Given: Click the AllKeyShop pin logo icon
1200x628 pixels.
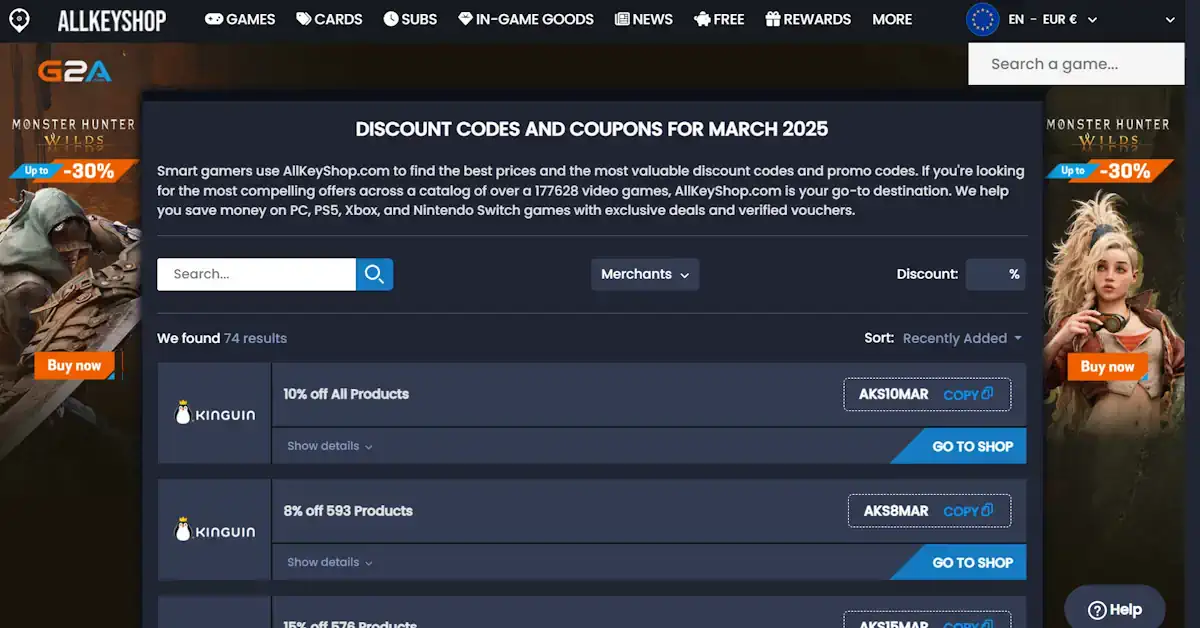Looking at the screenshot, I should click(18, 20).
